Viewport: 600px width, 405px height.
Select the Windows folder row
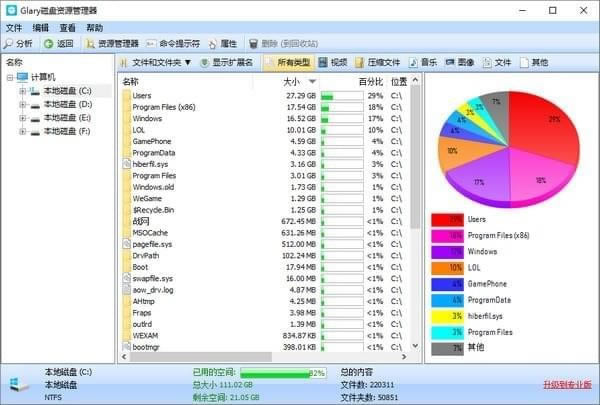tap(264, 118)
